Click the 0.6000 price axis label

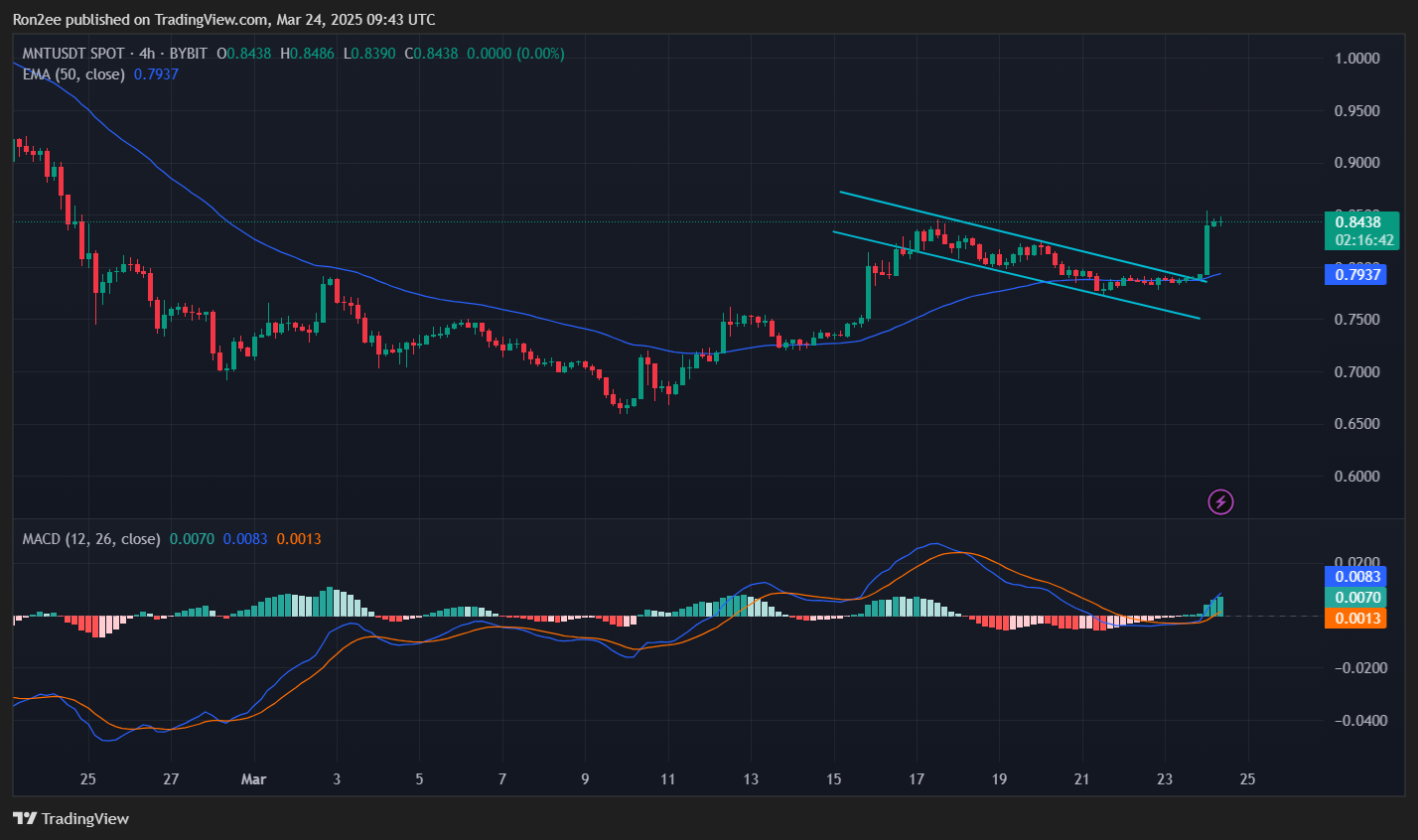(x=1357, y=477)
